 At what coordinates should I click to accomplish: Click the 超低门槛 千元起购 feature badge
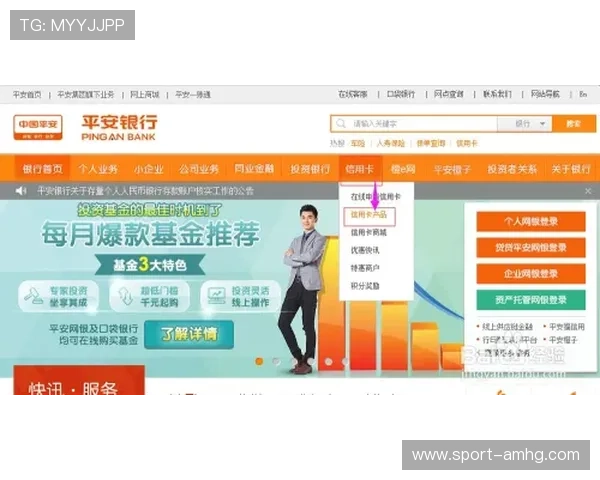pos(149,296)
